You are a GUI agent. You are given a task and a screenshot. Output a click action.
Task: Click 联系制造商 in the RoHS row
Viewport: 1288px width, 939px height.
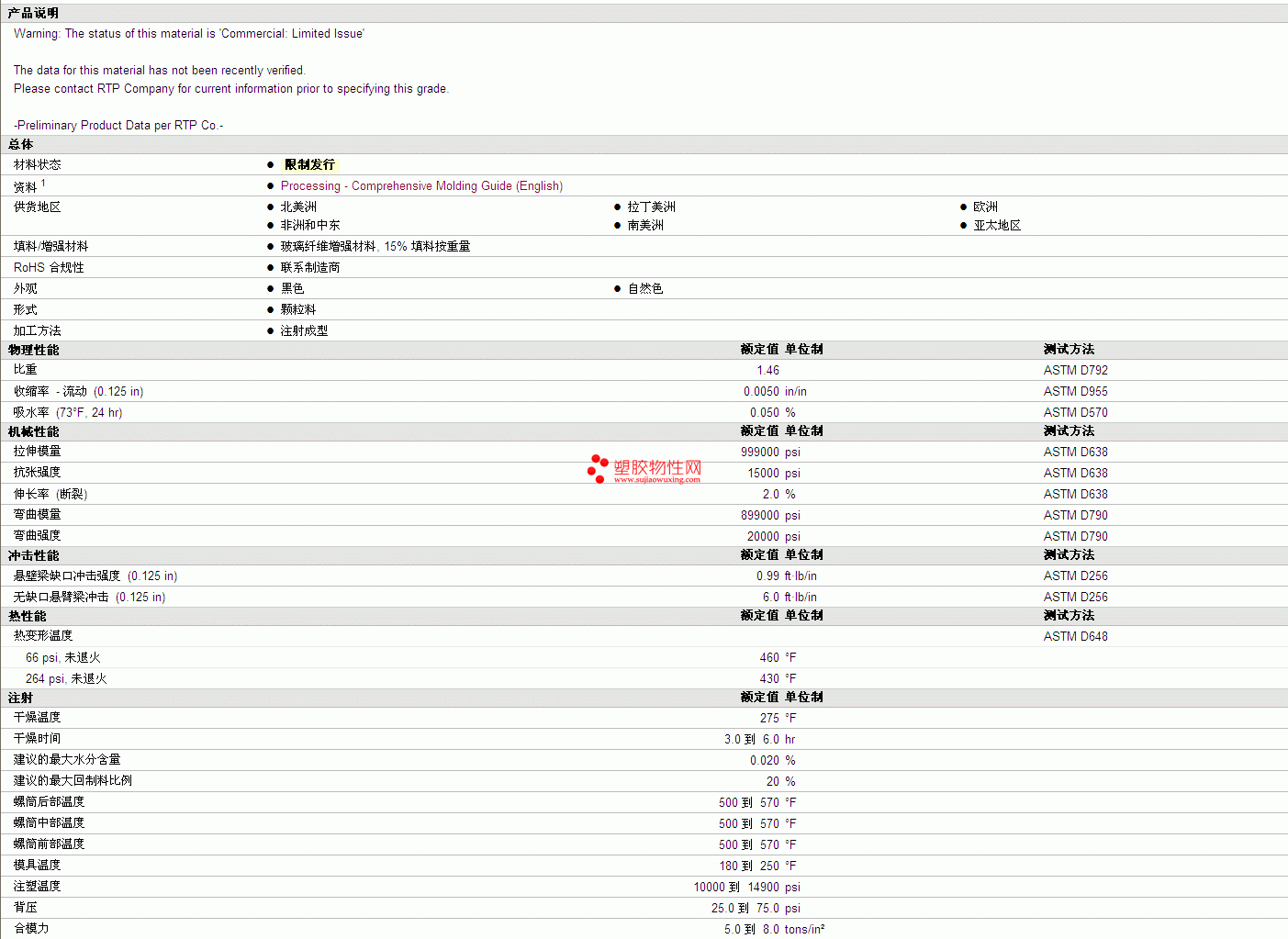tap(310, 267)
